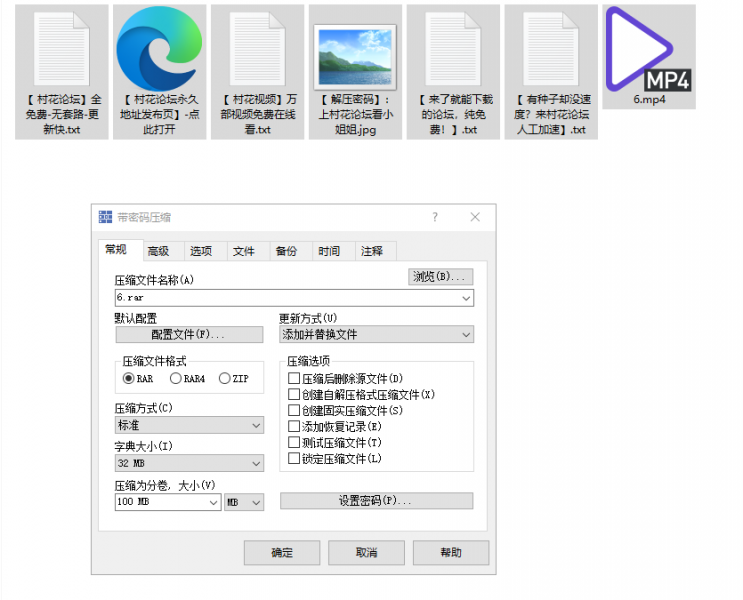This screenshot has height=600, width=743.
Task: Click the archiver icon in dialog title bar
Action: click(x=106, y=217)
